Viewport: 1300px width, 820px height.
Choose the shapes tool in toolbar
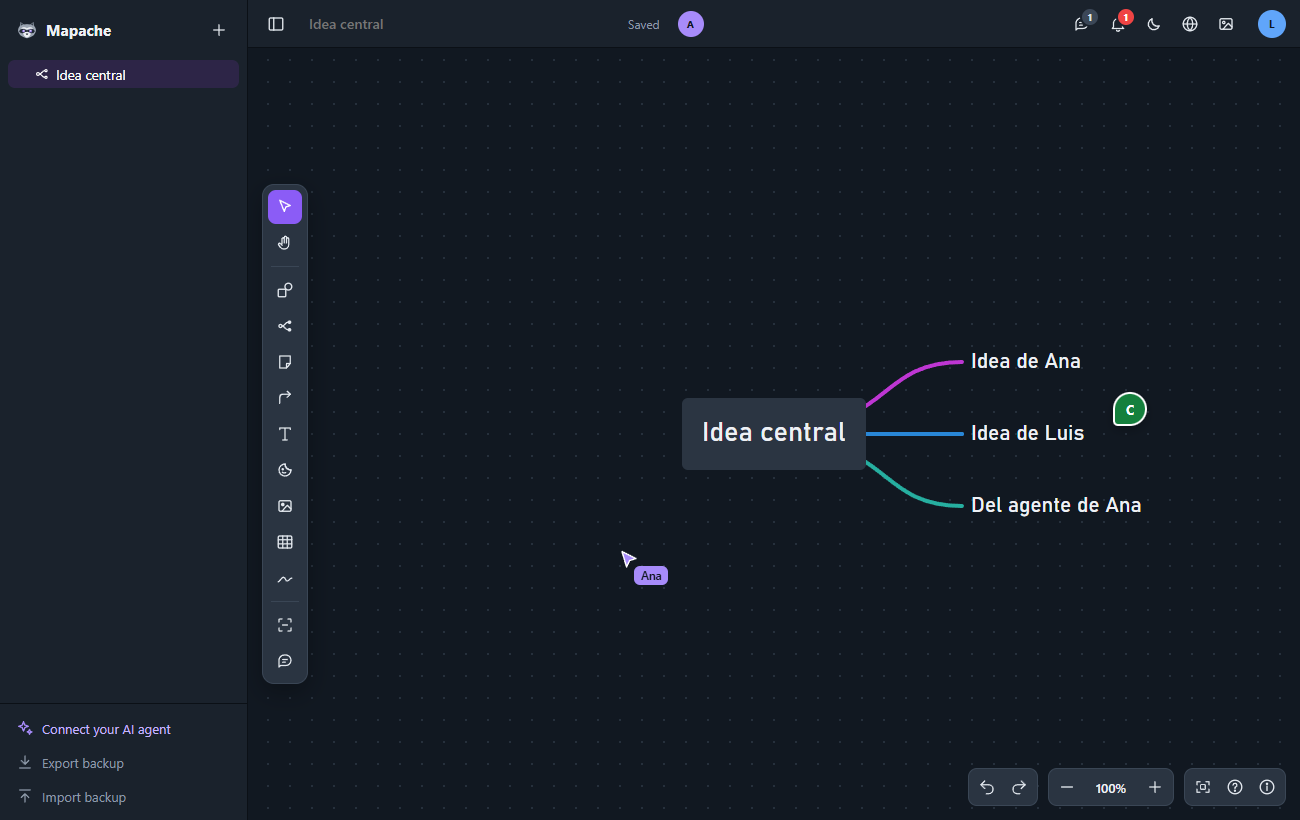pyautogui.click(x=285, y=290)
